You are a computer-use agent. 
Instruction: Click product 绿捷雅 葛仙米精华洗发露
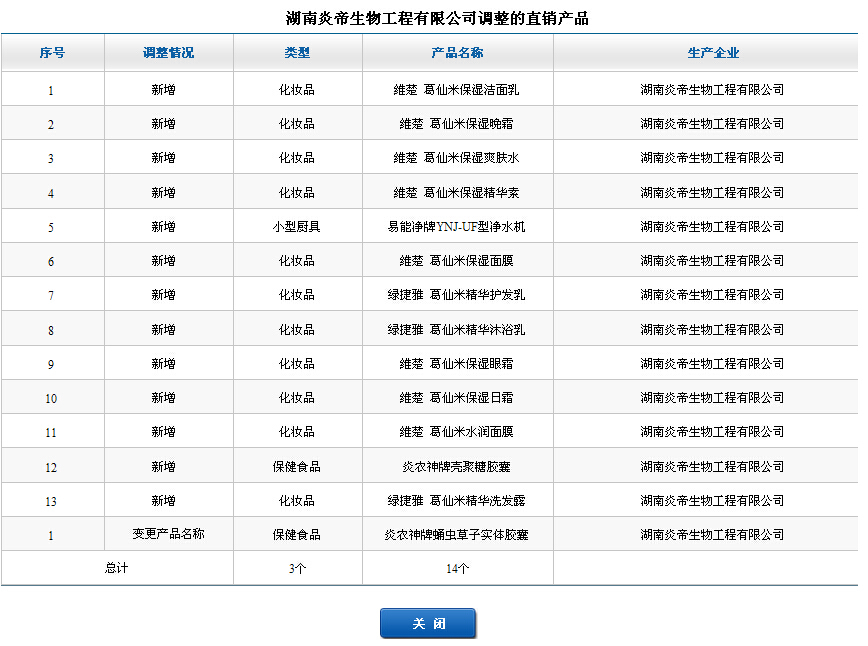click(456, 501)
